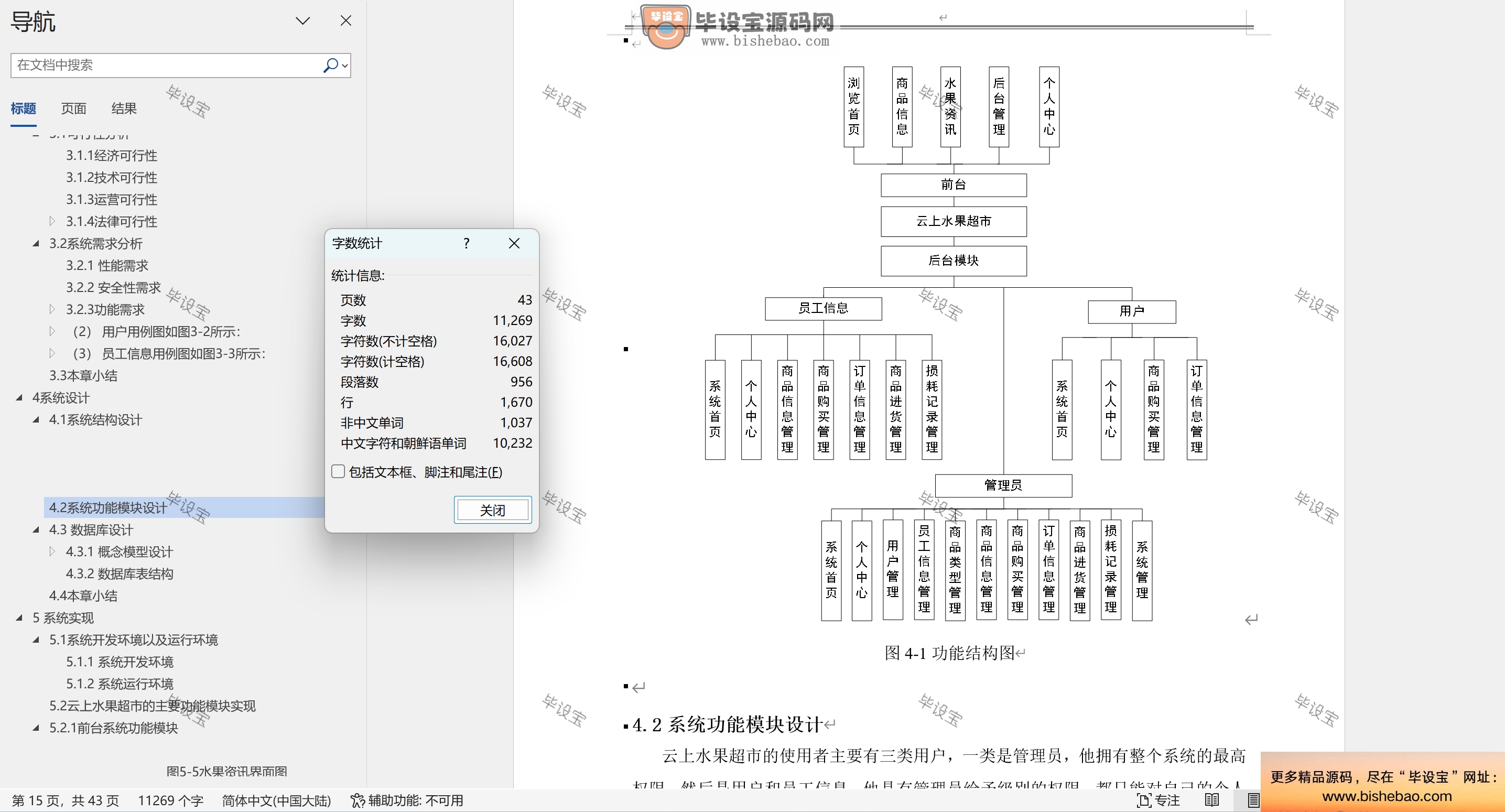Open help in the 字数统计 dialog

[x=466, y=244]
